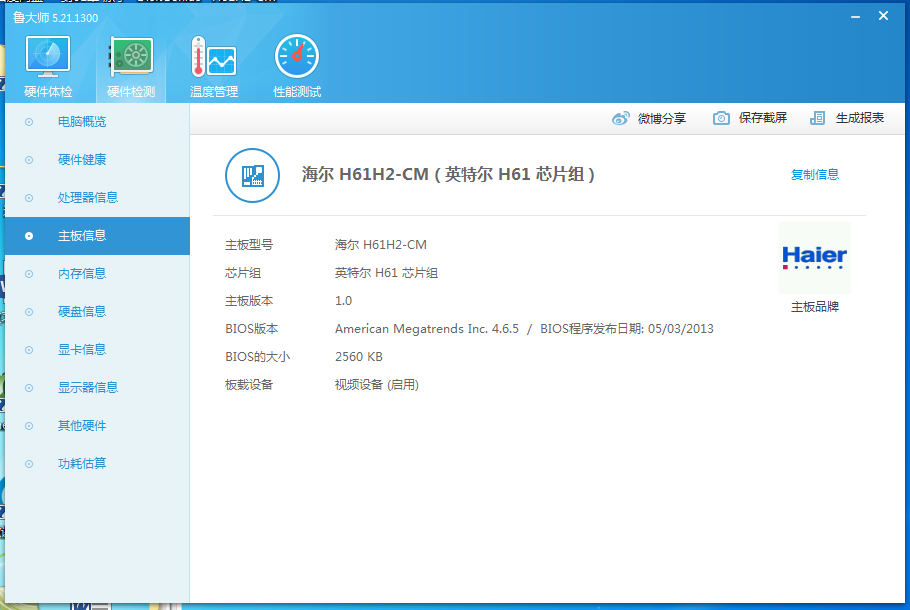Click the 板载设备 field label
This screenshot has width=910, height=610.
pos(249,385)
